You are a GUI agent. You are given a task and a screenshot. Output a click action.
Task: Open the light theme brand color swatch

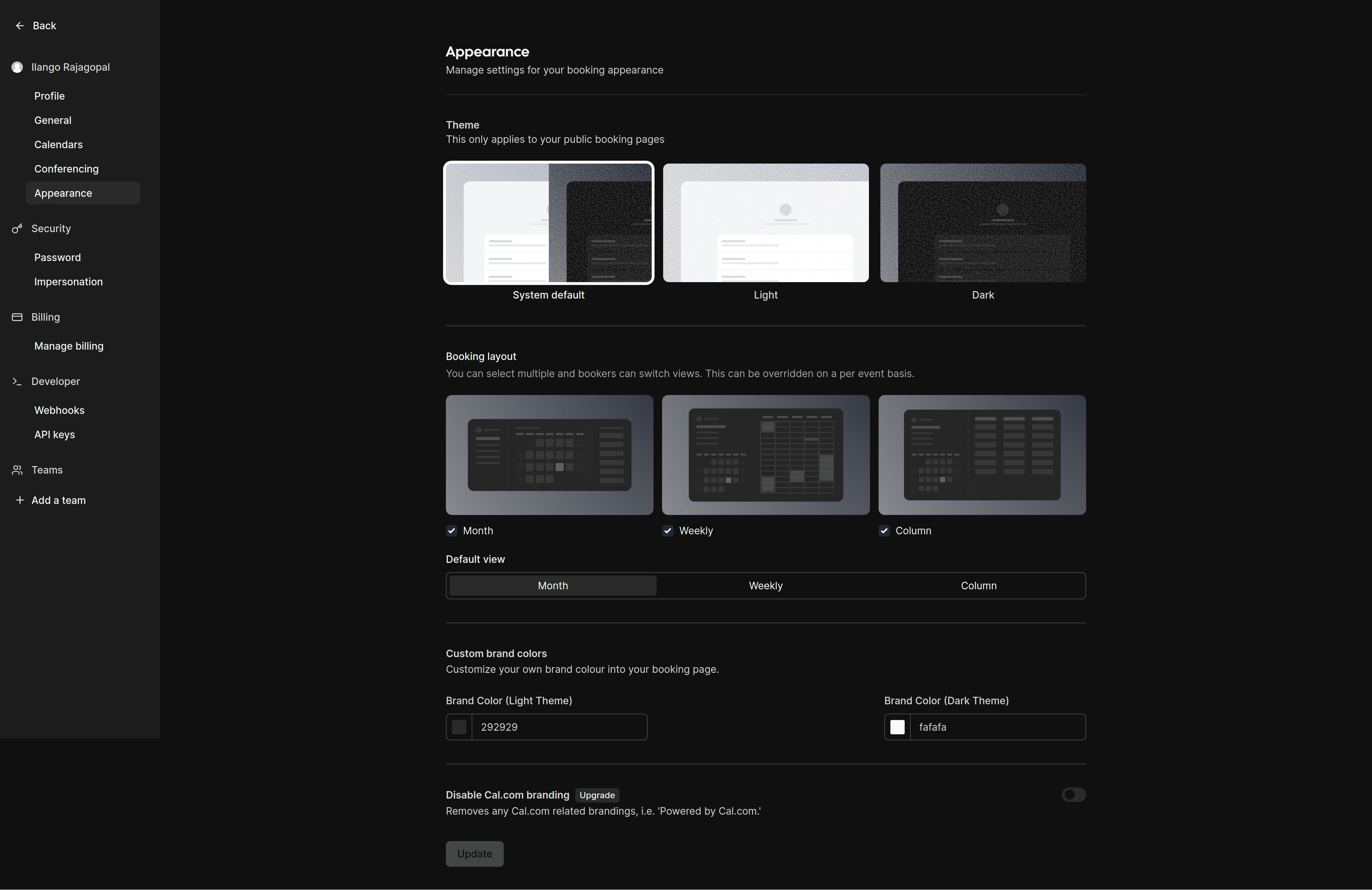pos(459,727)
